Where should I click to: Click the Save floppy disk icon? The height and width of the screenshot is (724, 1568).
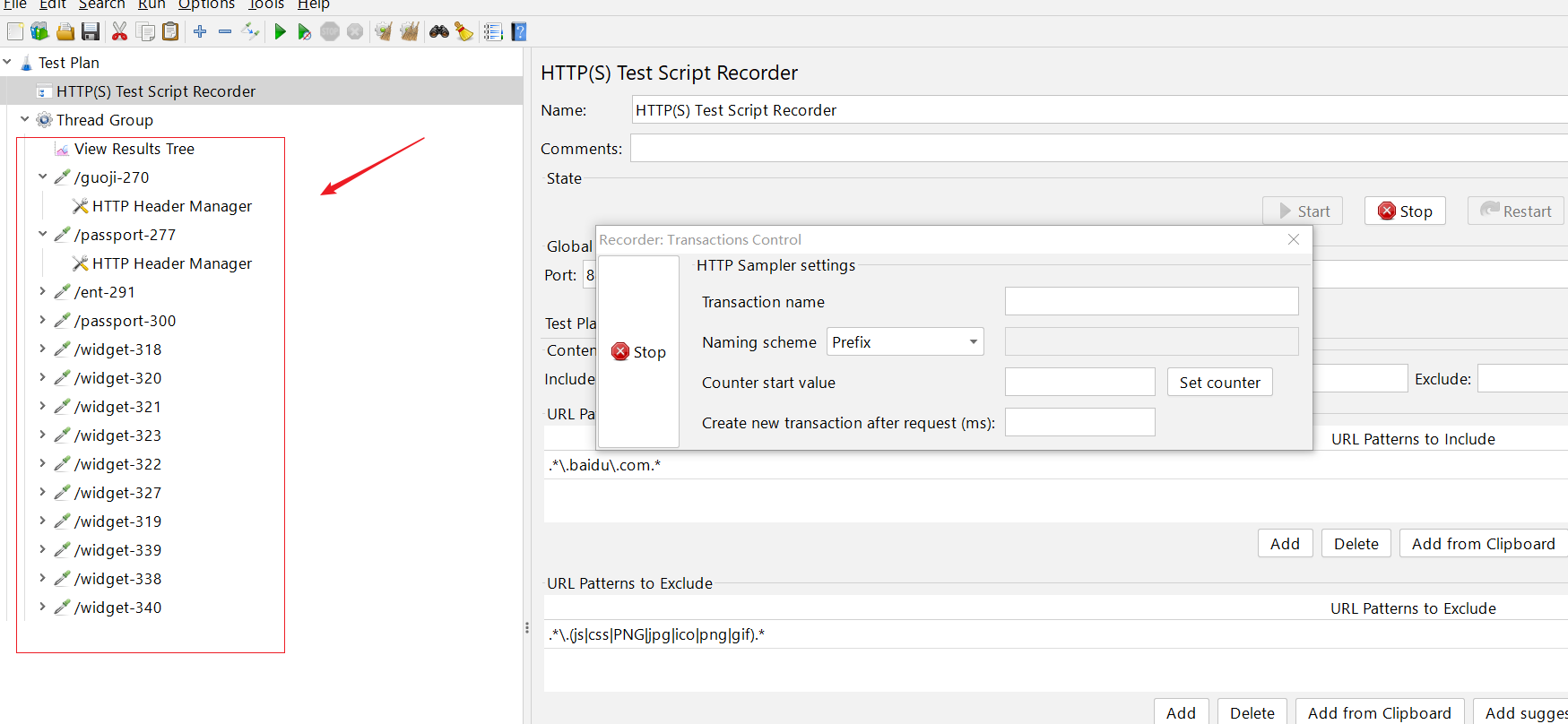(x=91, y=32)
